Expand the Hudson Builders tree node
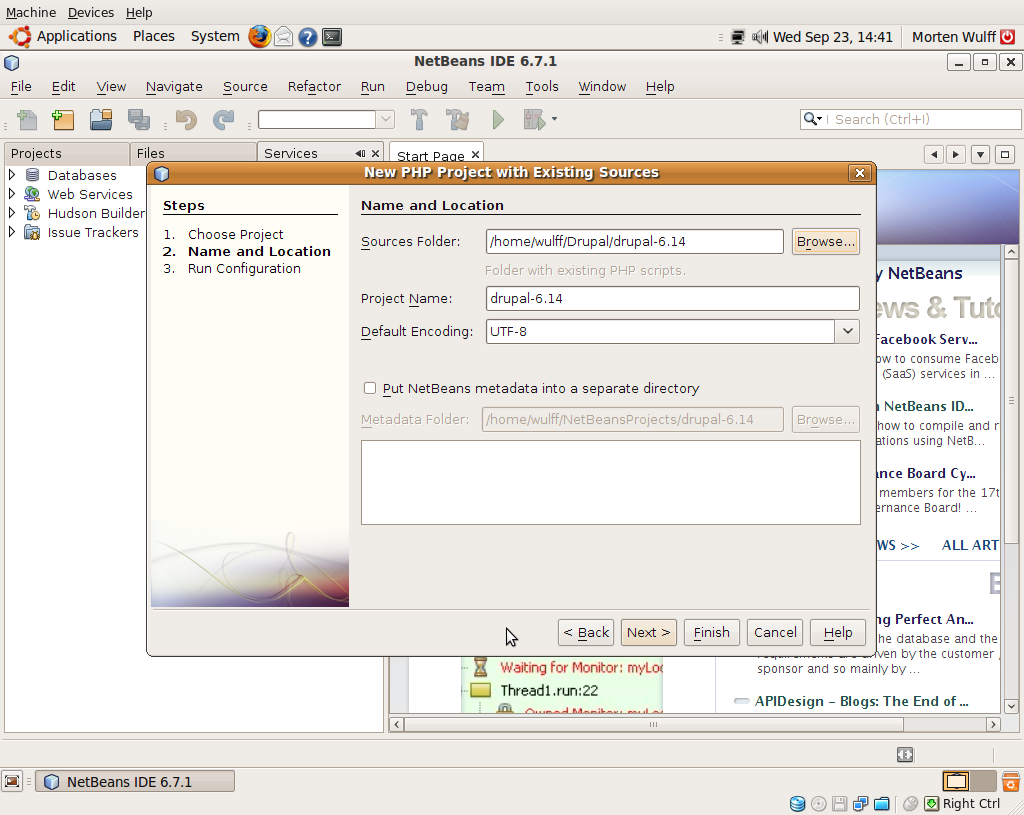1024x815 pixels. [12, 212]
